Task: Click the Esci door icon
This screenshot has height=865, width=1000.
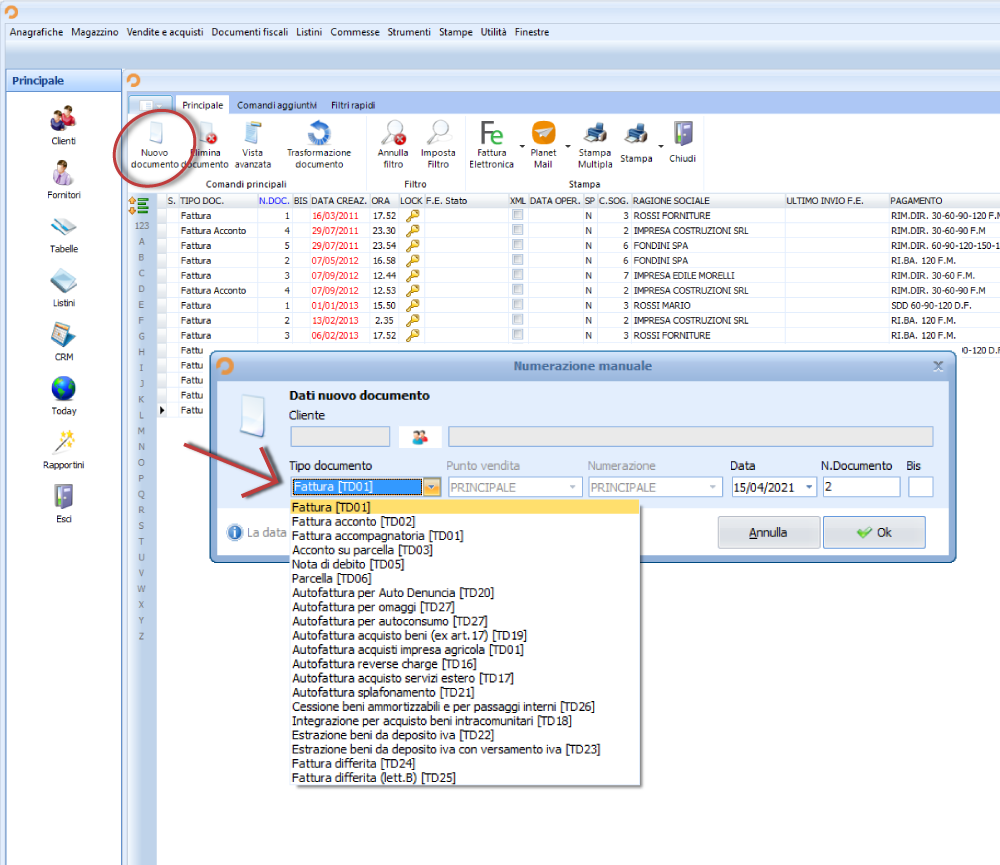Action: 63,504
